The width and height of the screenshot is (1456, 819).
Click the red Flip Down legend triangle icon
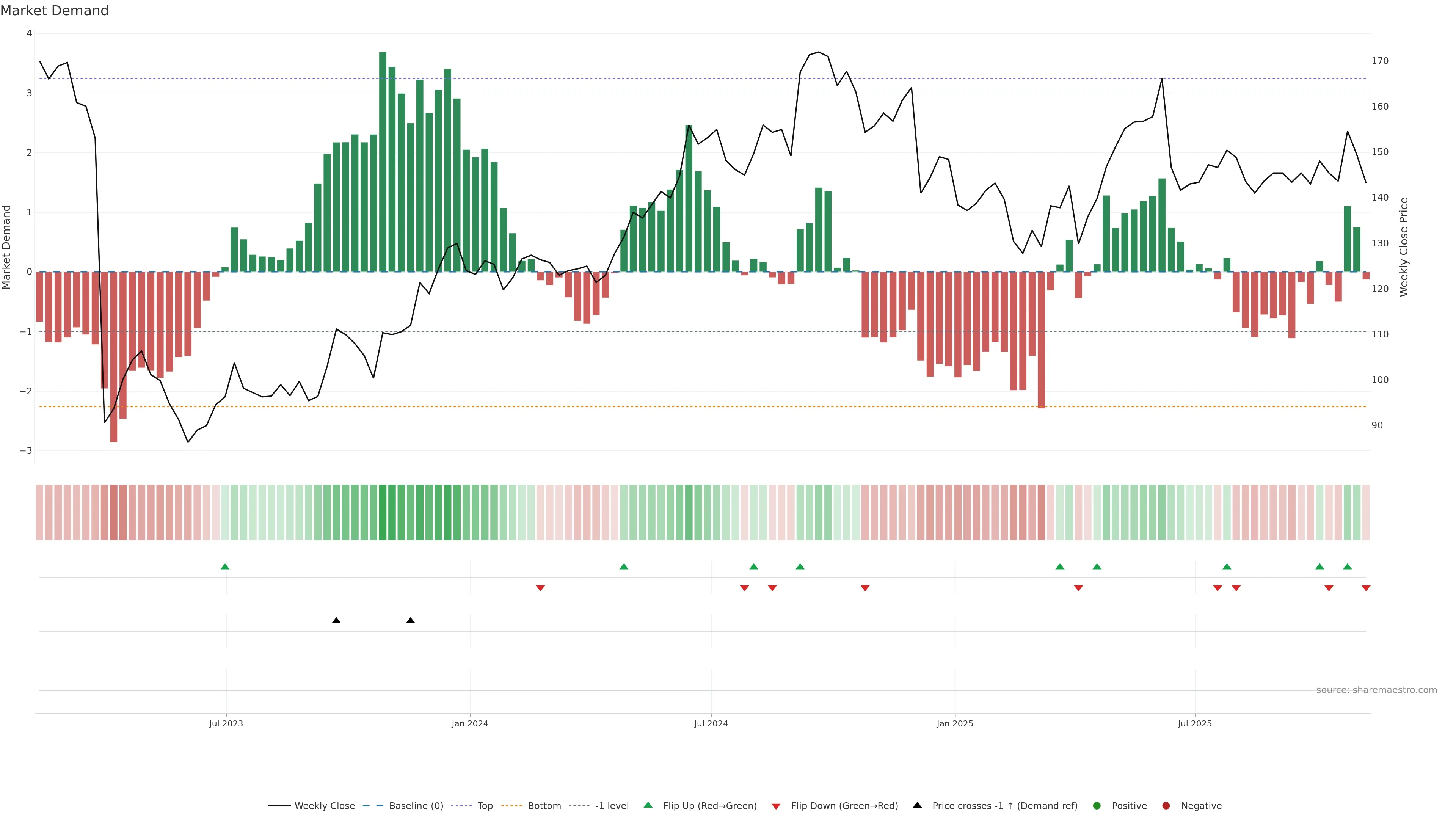click(776, 806)
